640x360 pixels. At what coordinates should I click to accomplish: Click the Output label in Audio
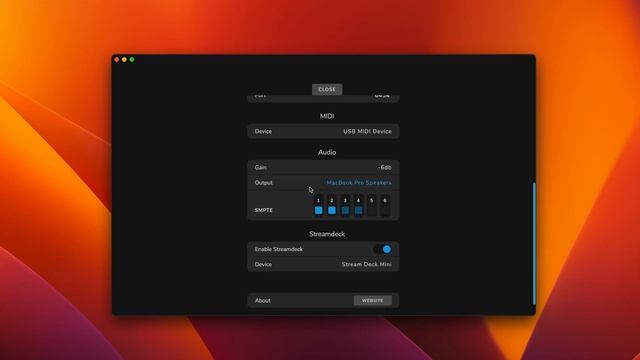tap(263, 183)
